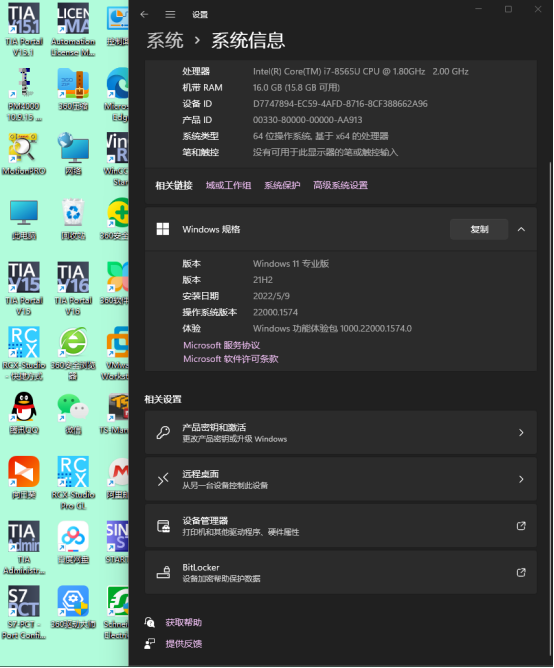This screenshot has width=554, height=668.
Task: Launch 百度网盘 desktop icon
Action: (73, 543)
